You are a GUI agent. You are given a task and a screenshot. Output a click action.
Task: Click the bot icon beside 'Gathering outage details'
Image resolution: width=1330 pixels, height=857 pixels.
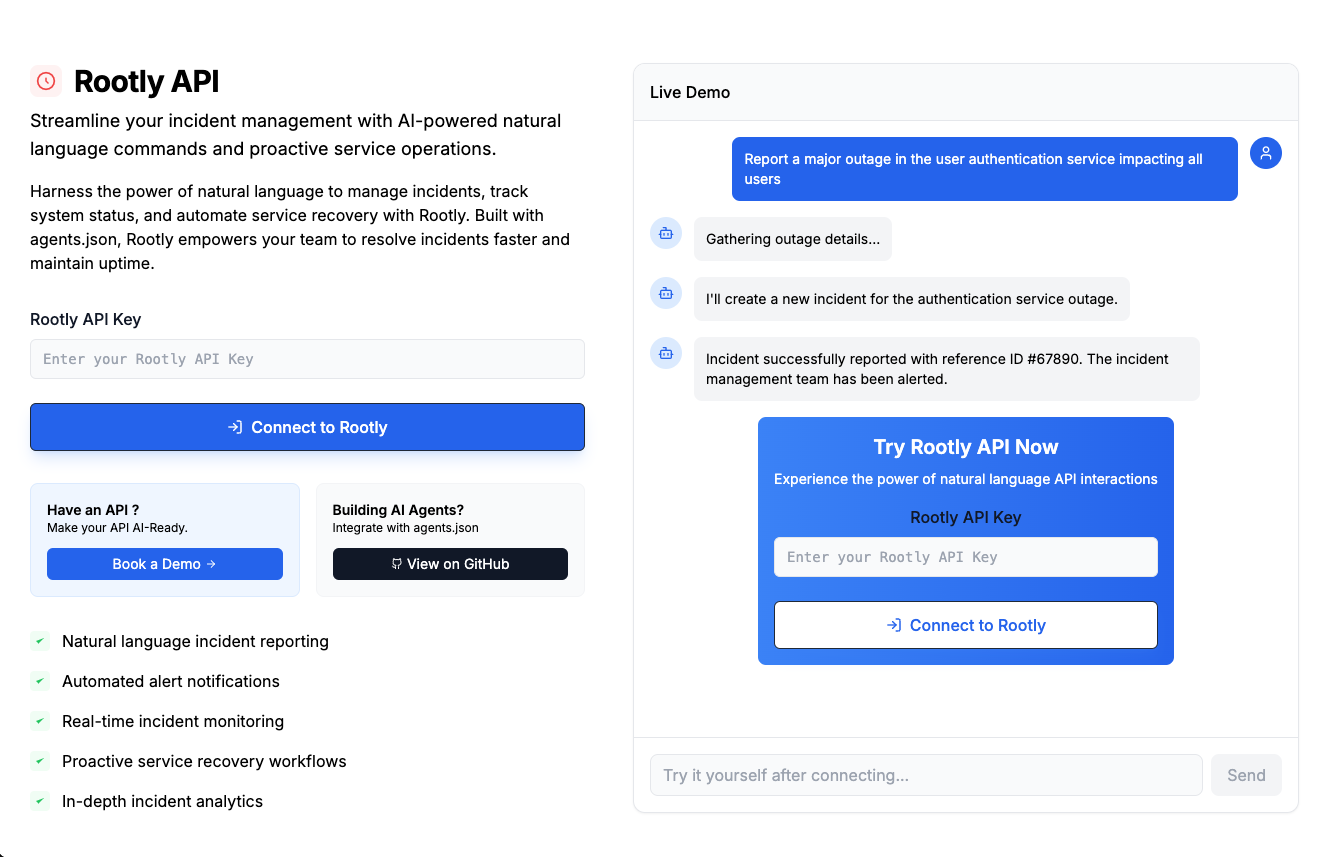[666, 233]
